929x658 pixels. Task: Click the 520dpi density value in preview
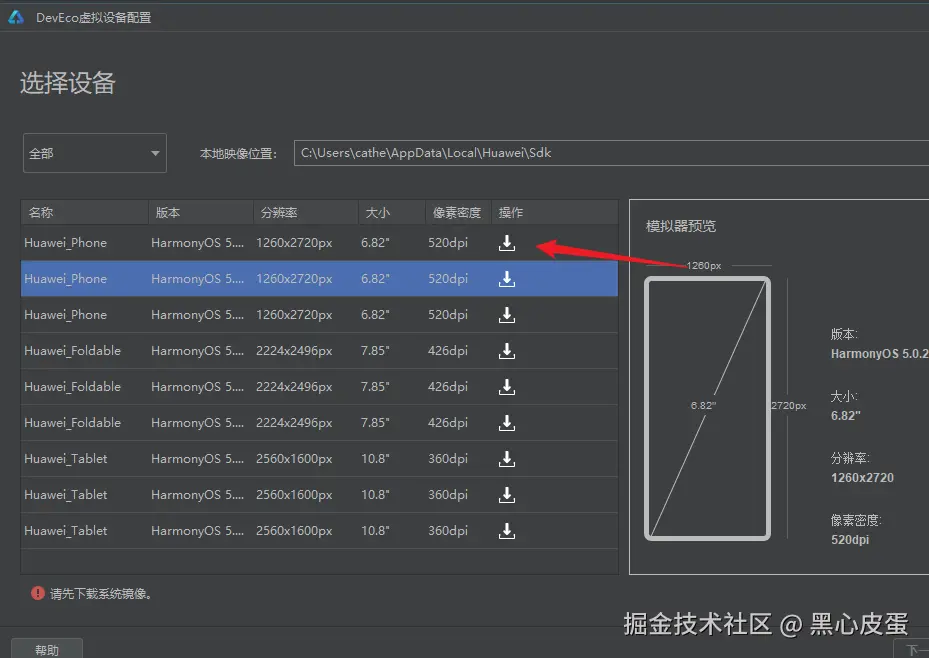(850, 540)
